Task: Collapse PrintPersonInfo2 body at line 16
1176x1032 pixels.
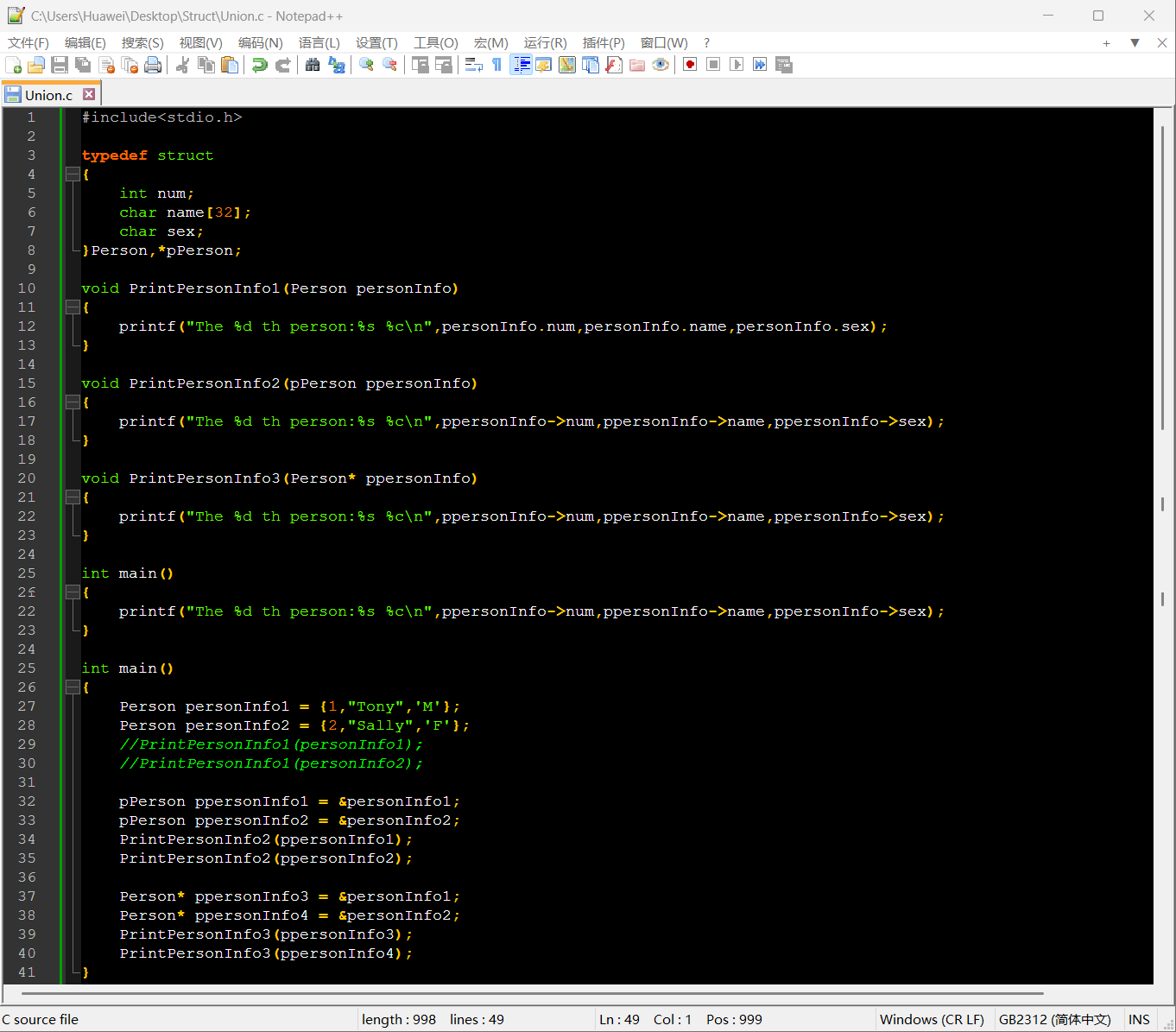Action: coord(73,402)
